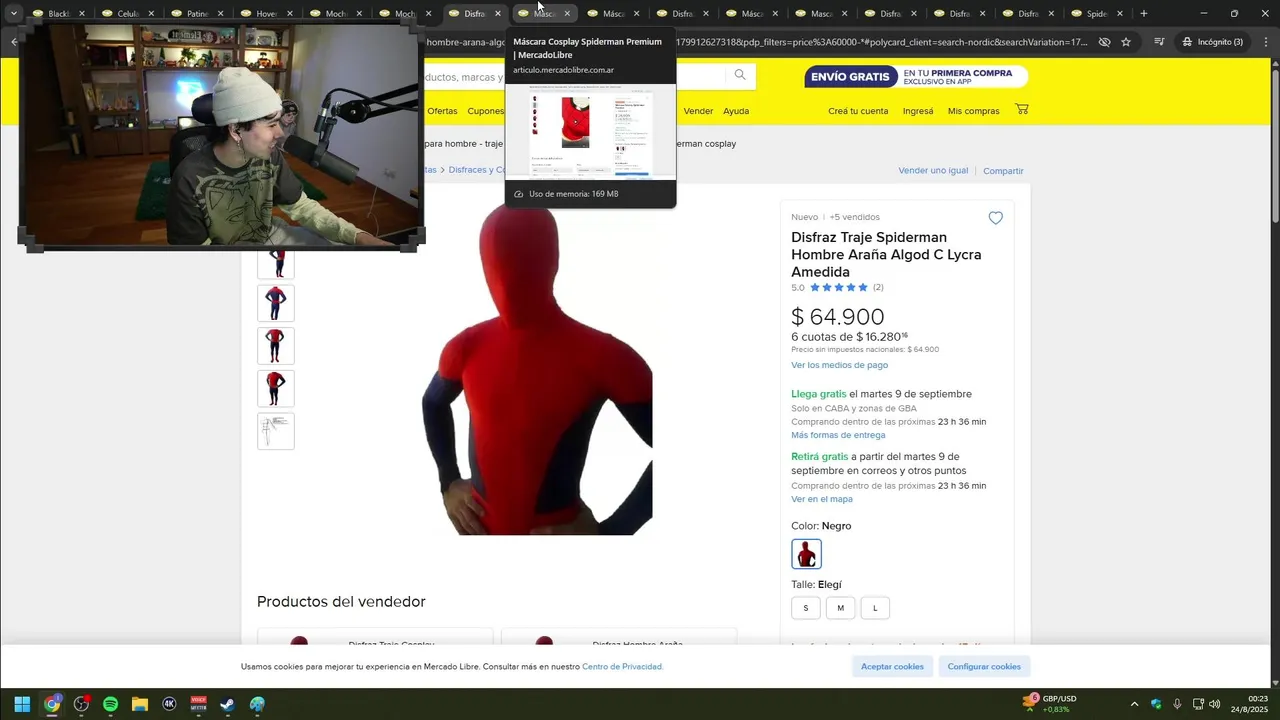1280x720 pixels.
Task: Select size S
Action: [x=805, y=608]
